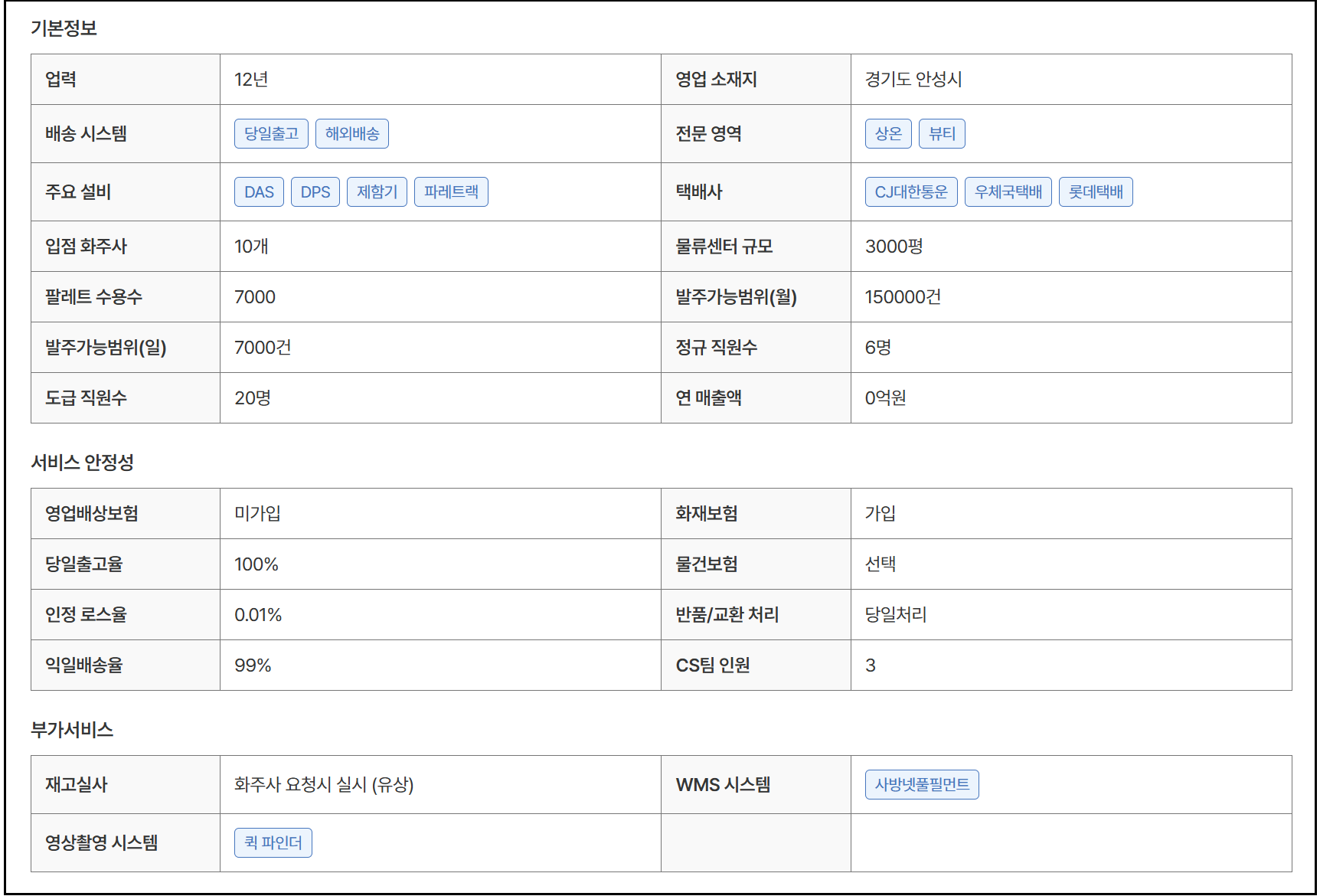This screenshot has width=1320, height=896.
Task: Select the DPS equipment tag
Action: tap(315, 191)
